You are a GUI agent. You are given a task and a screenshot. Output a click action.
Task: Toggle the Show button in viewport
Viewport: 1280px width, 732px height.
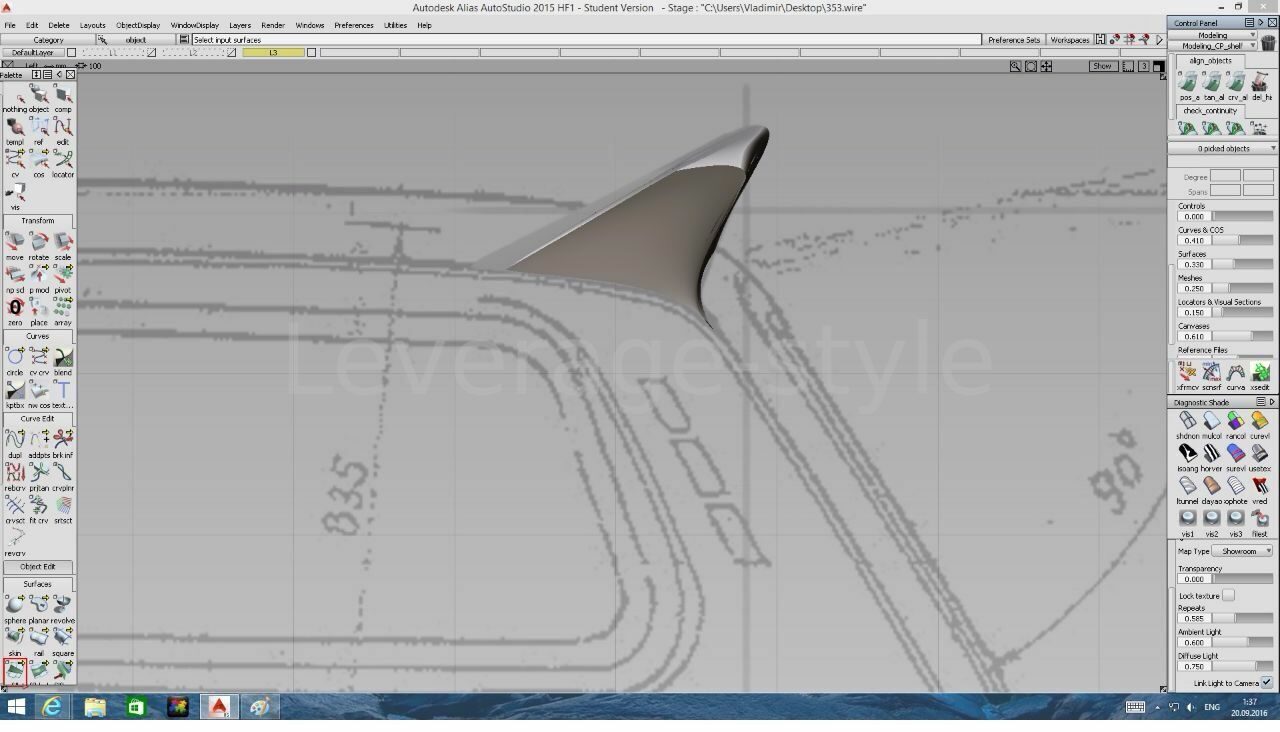[1102, 66]
